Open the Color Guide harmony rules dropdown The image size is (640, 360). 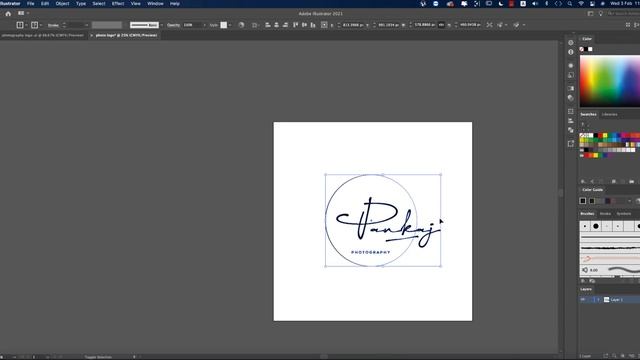point(629,201)
